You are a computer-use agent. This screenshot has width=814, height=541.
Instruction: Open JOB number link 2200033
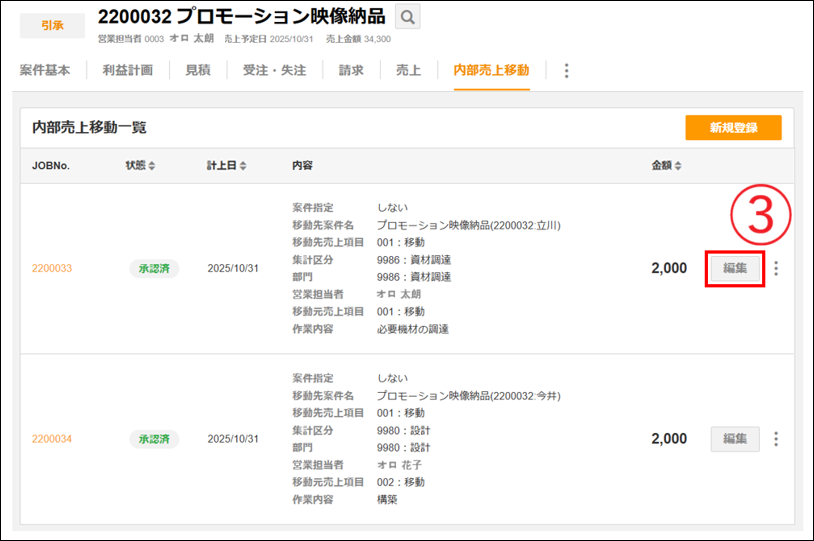point(52,268)
